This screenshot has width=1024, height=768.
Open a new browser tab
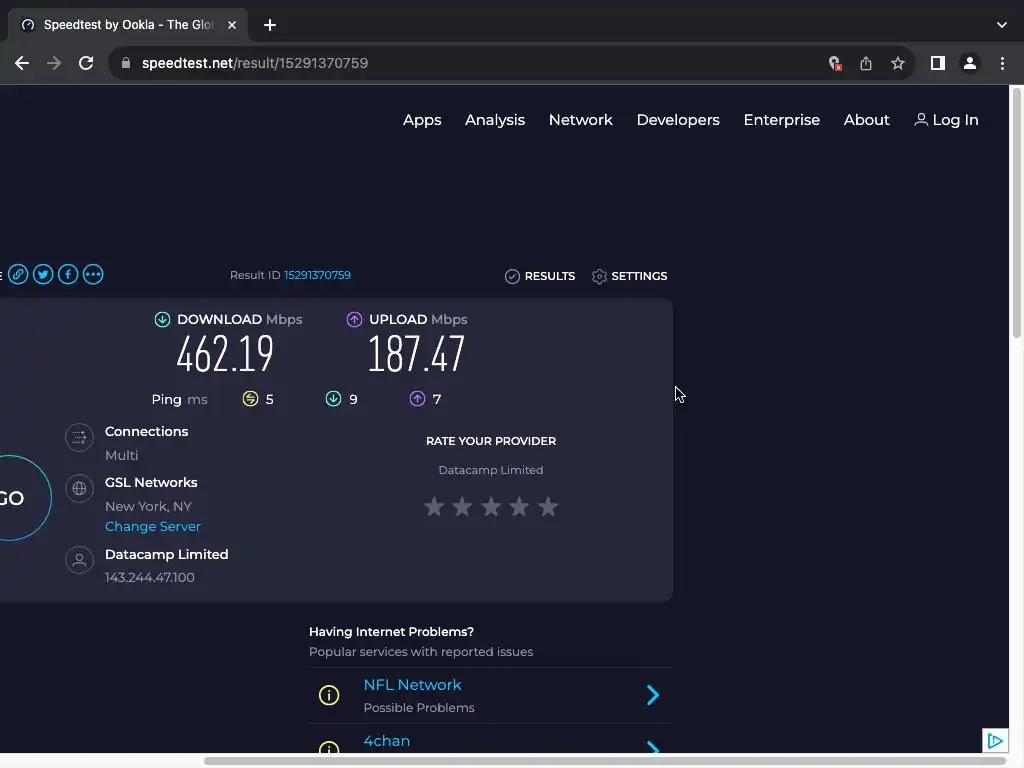tap(270, 25)
